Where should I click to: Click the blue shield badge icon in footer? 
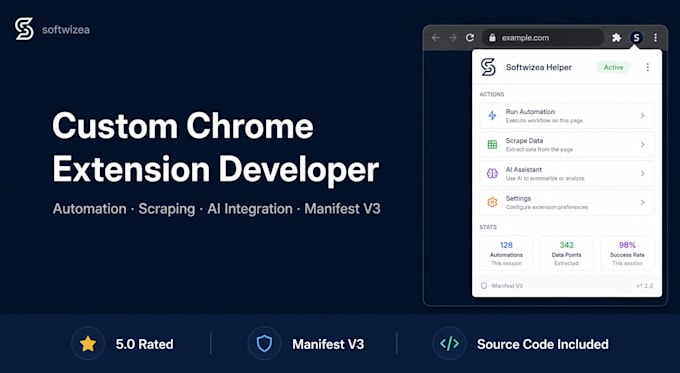[x=264, y=344]
